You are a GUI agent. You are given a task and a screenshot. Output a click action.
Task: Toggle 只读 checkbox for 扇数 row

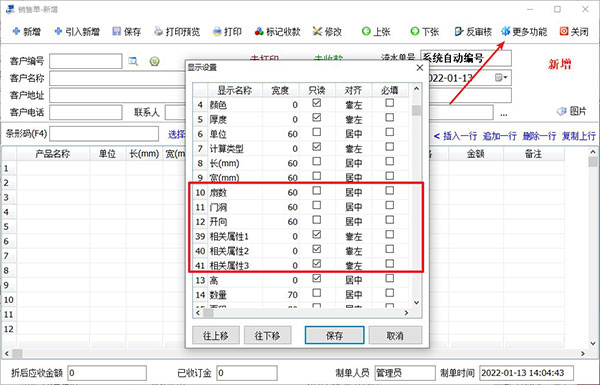[x=316, y=191]
